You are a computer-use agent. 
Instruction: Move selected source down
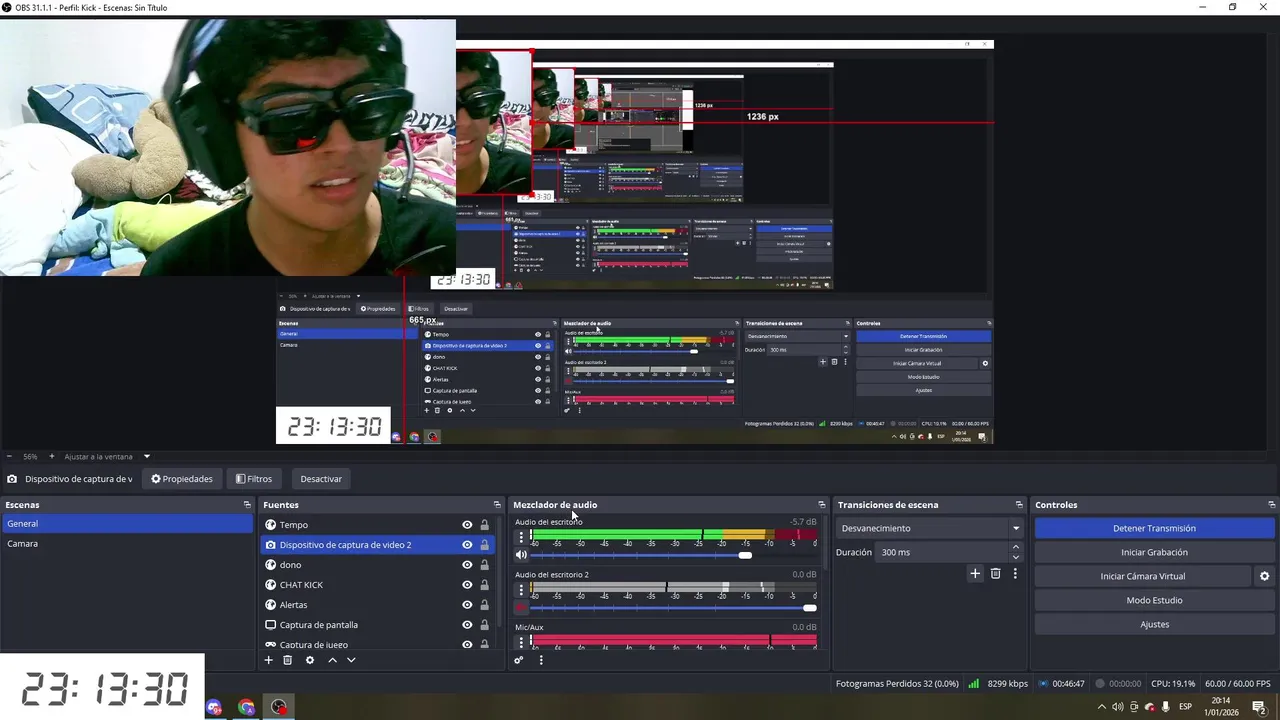pos(351,660)
